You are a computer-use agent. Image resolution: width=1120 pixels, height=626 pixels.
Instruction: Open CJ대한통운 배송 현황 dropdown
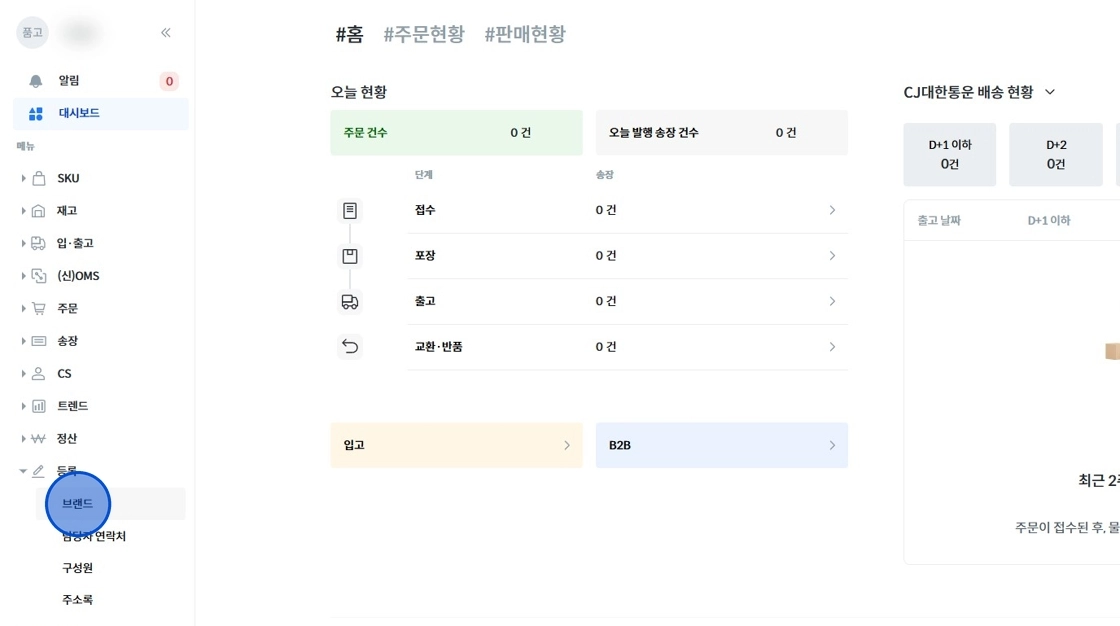pyautogui.click(x=1050, y=92)
